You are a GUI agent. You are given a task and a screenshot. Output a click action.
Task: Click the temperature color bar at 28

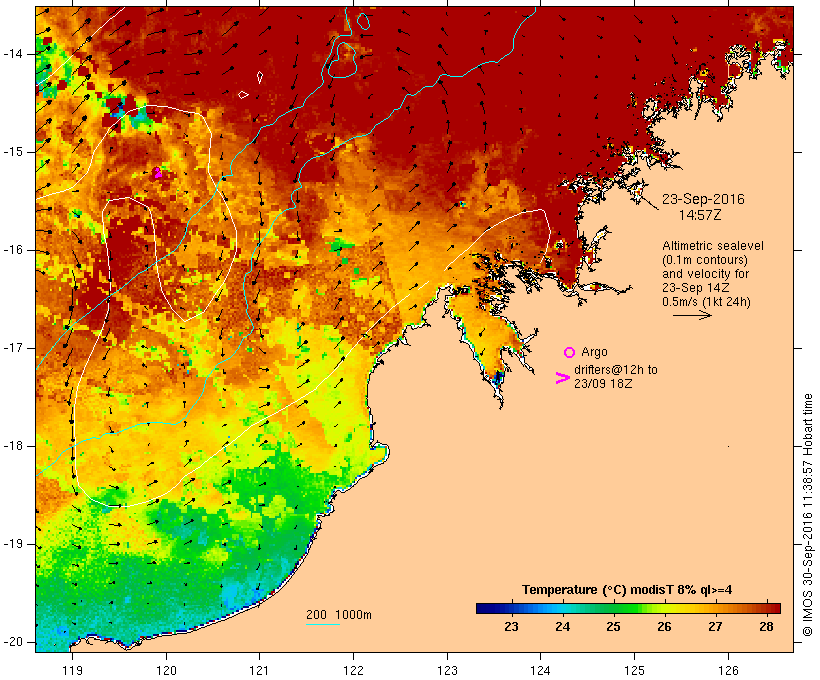click(x=766, y=608)
